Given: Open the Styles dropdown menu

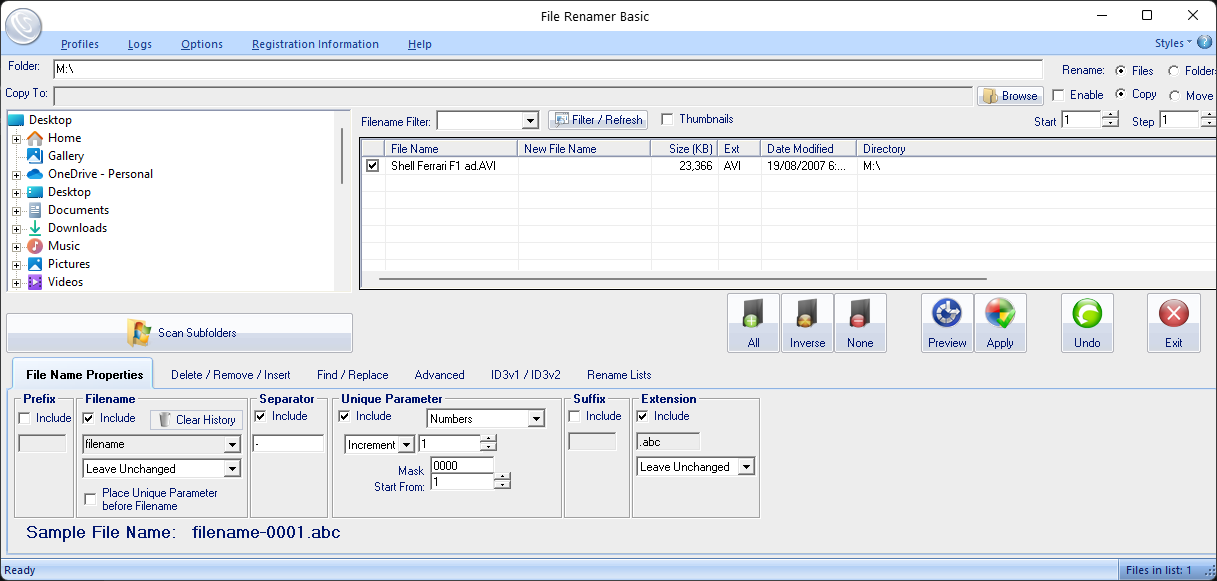Looking at the screenshot, I should [1173, 43].
